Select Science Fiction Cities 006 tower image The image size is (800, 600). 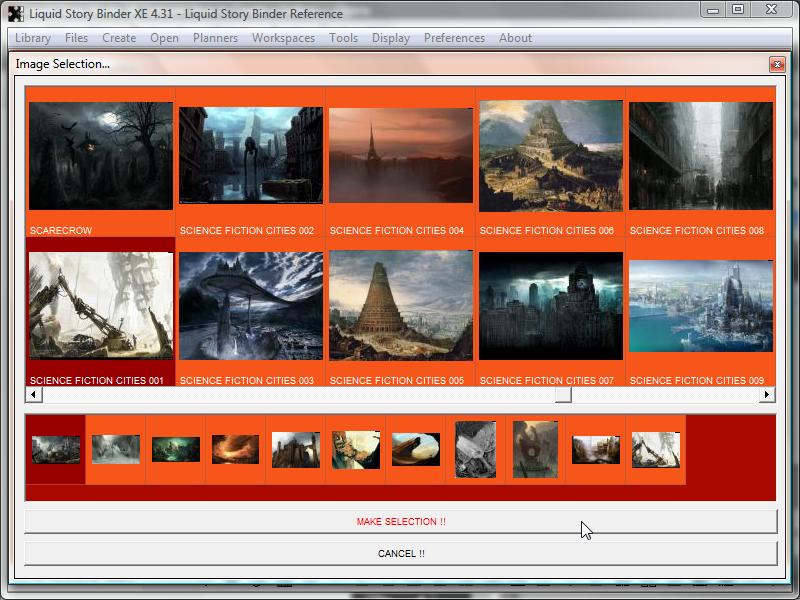[550, 156]
